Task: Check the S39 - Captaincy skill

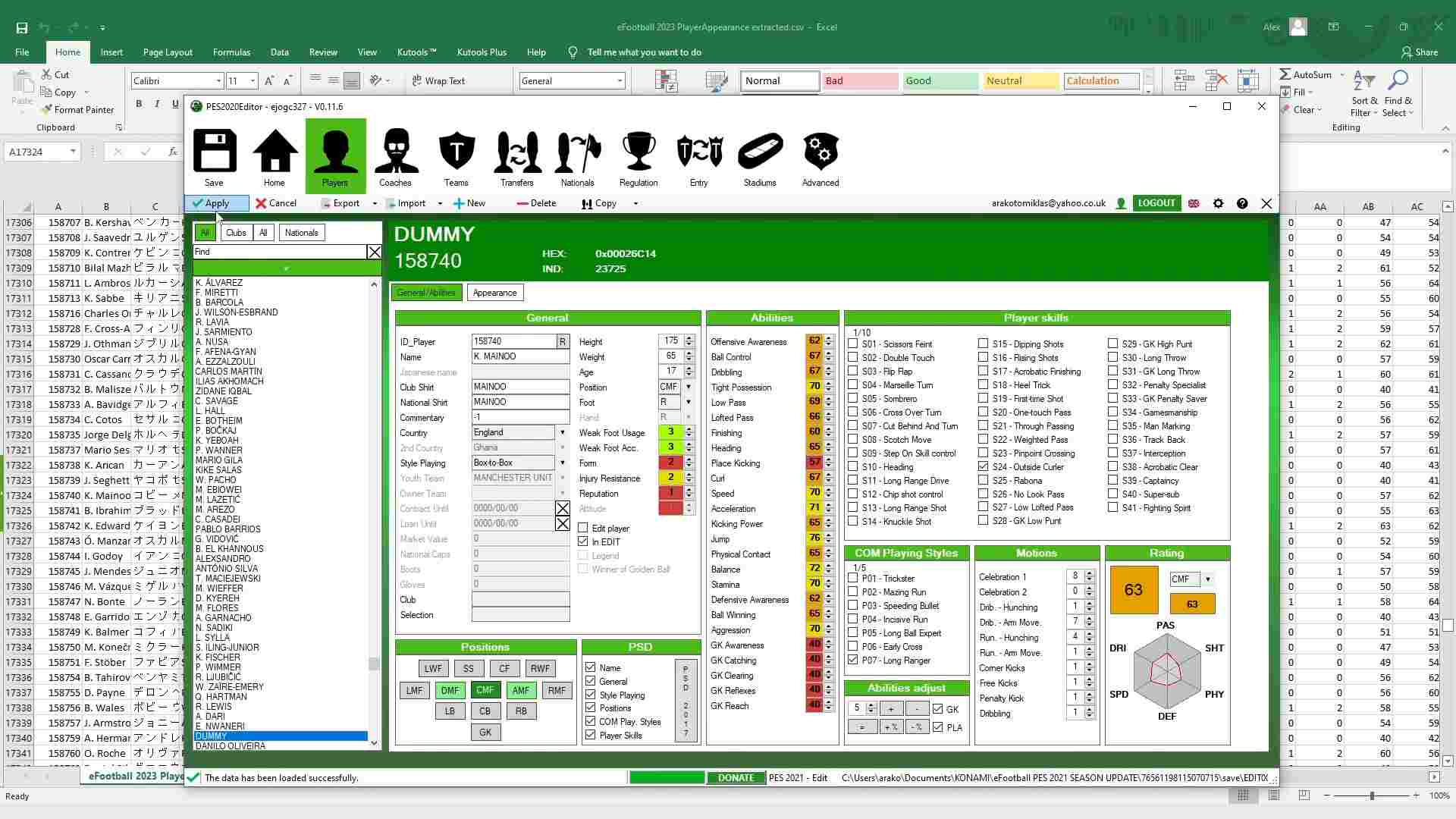Action: 1113,480
